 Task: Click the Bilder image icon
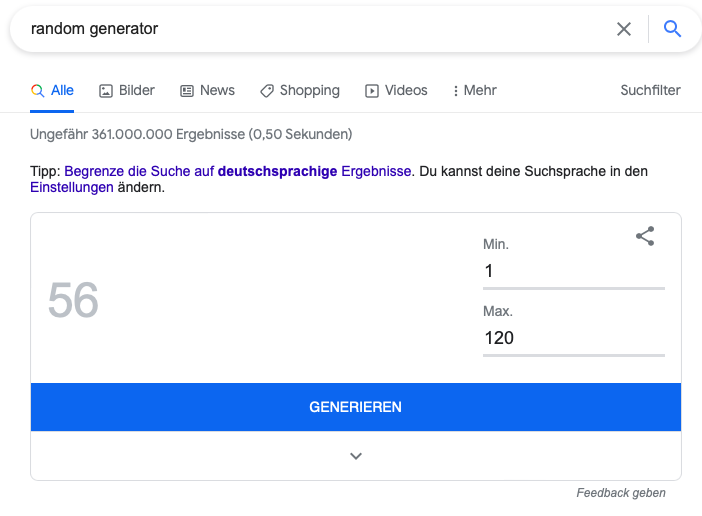tap(106, 91)
